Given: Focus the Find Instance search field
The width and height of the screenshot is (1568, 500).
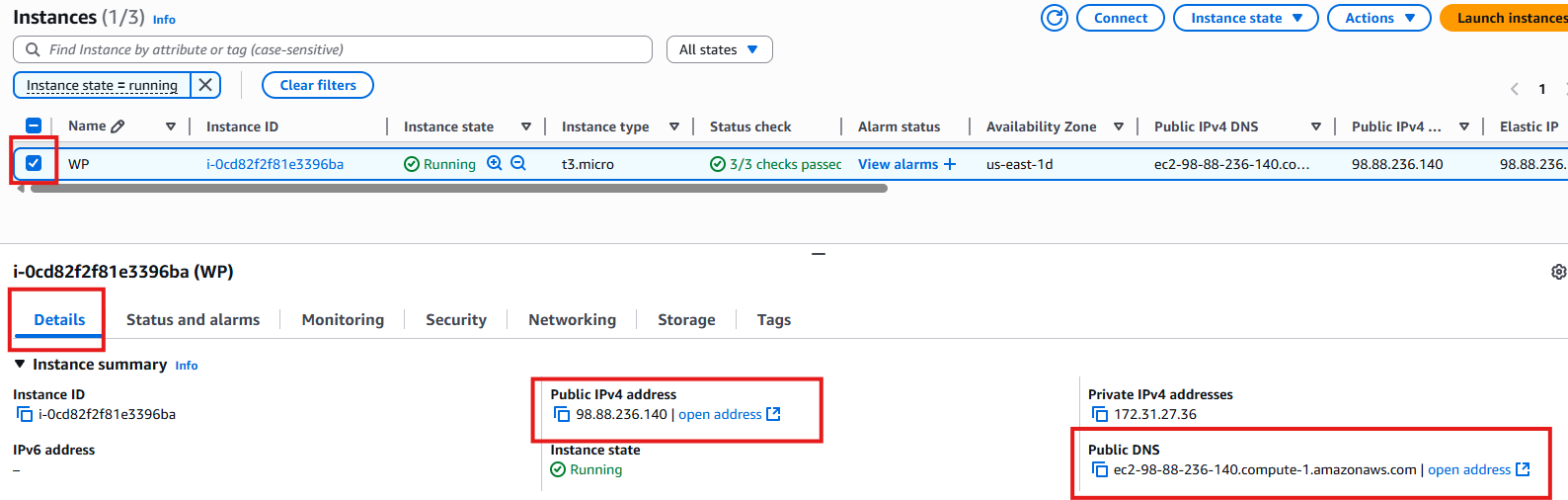Looking at the screenshot, I should click(333, 49).
